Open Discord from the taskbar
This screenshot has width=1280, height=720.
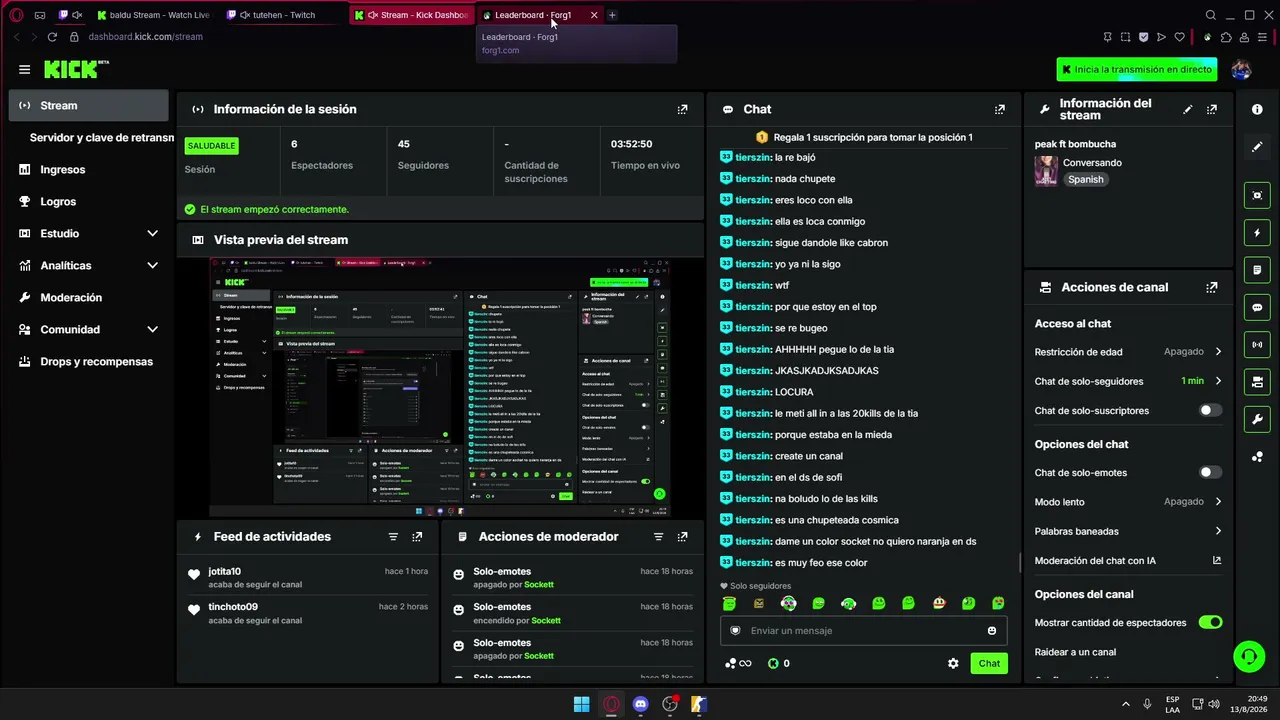click(x=641, y=704)
